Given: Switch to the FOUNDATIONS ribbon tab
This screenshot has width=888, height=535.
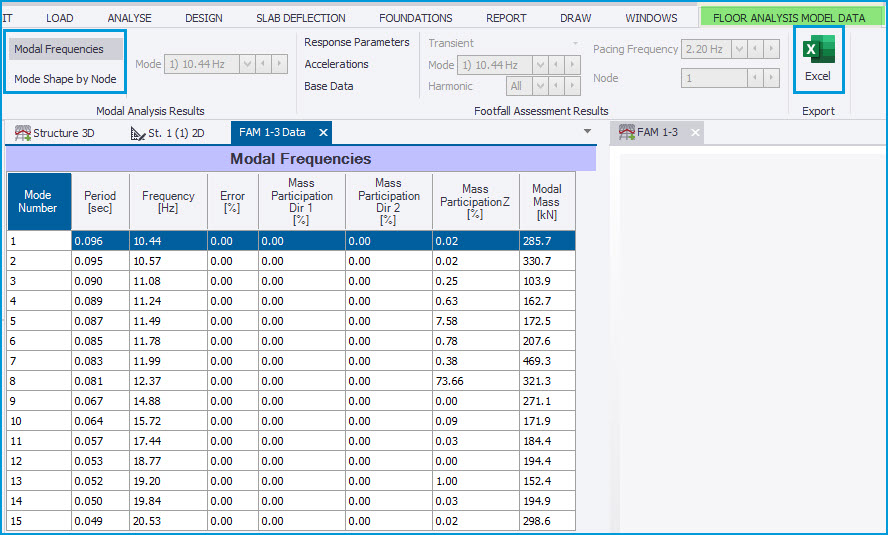Looking at the screenshot, I should [x=415, y=18].
